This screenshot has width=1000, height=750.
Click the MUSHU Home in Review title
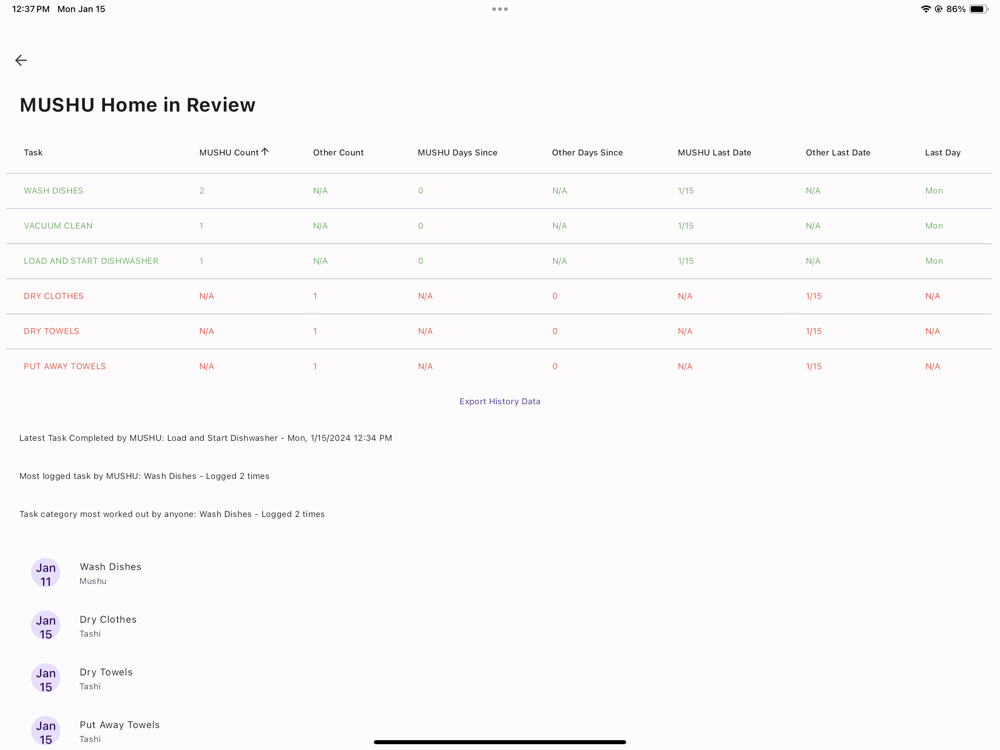click(137, 105)
